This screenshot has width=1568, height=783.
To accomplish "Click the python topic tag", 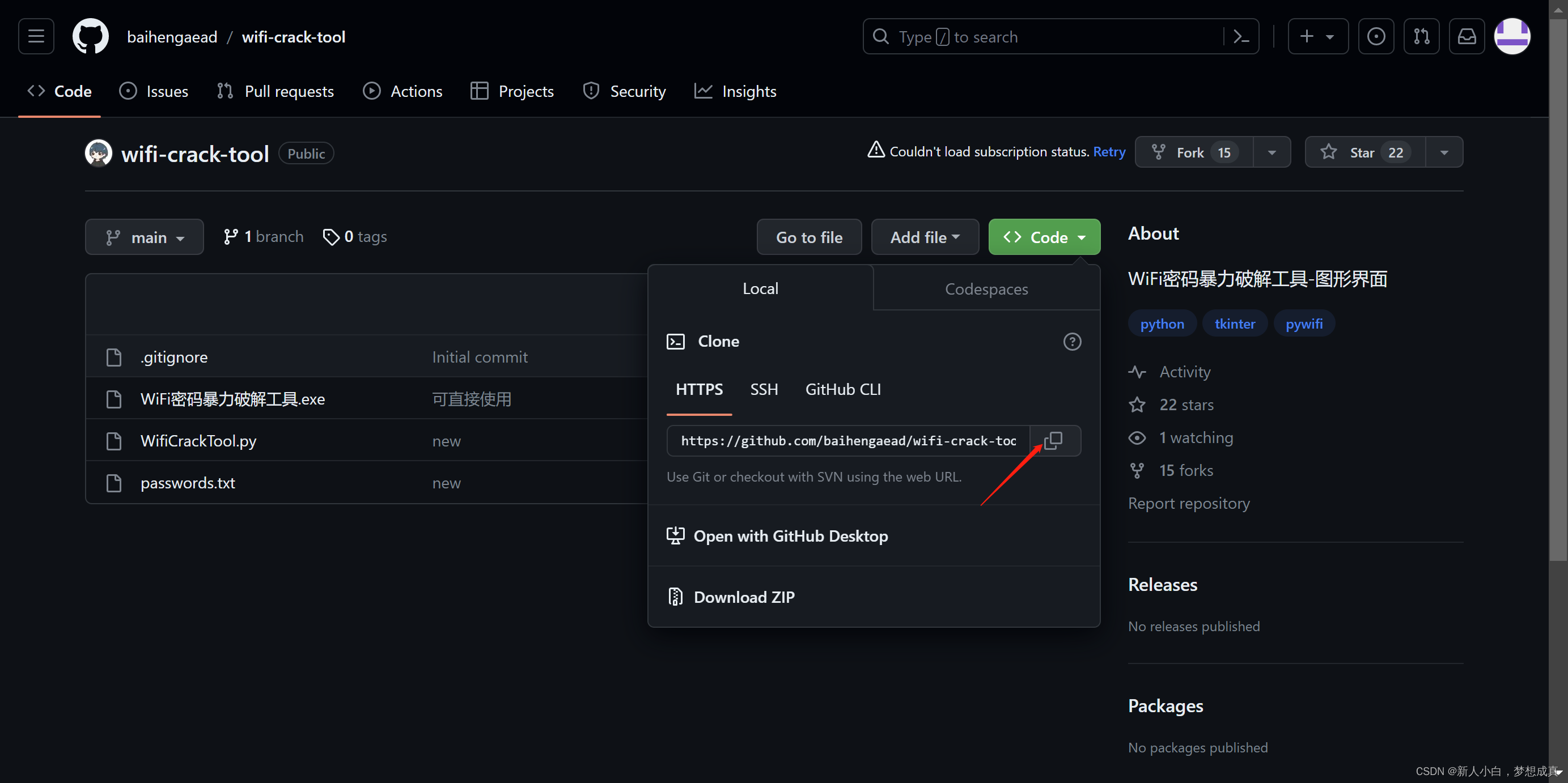I will 1162,324.
